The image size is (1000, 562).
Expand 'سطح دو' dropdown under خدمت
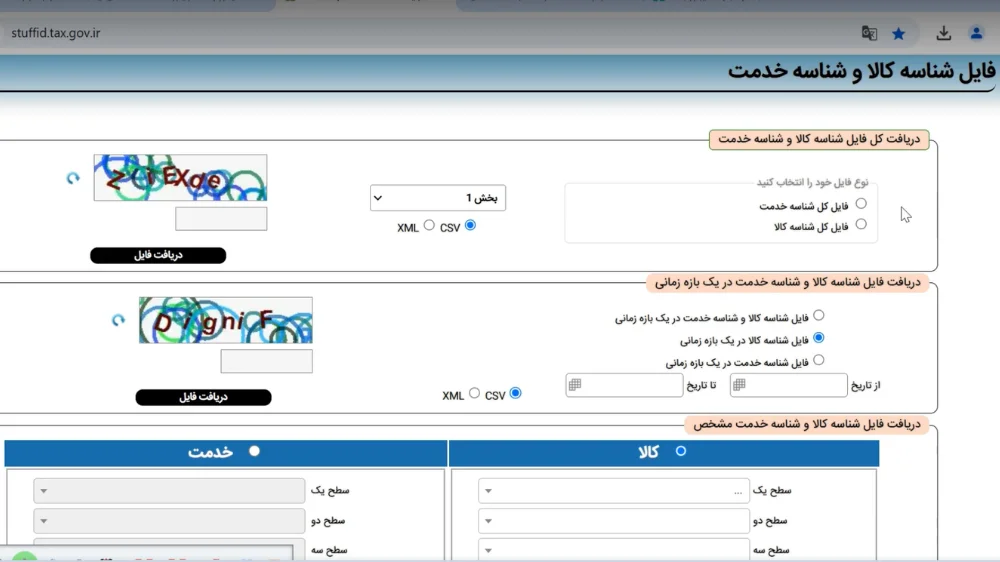(169, 521)
